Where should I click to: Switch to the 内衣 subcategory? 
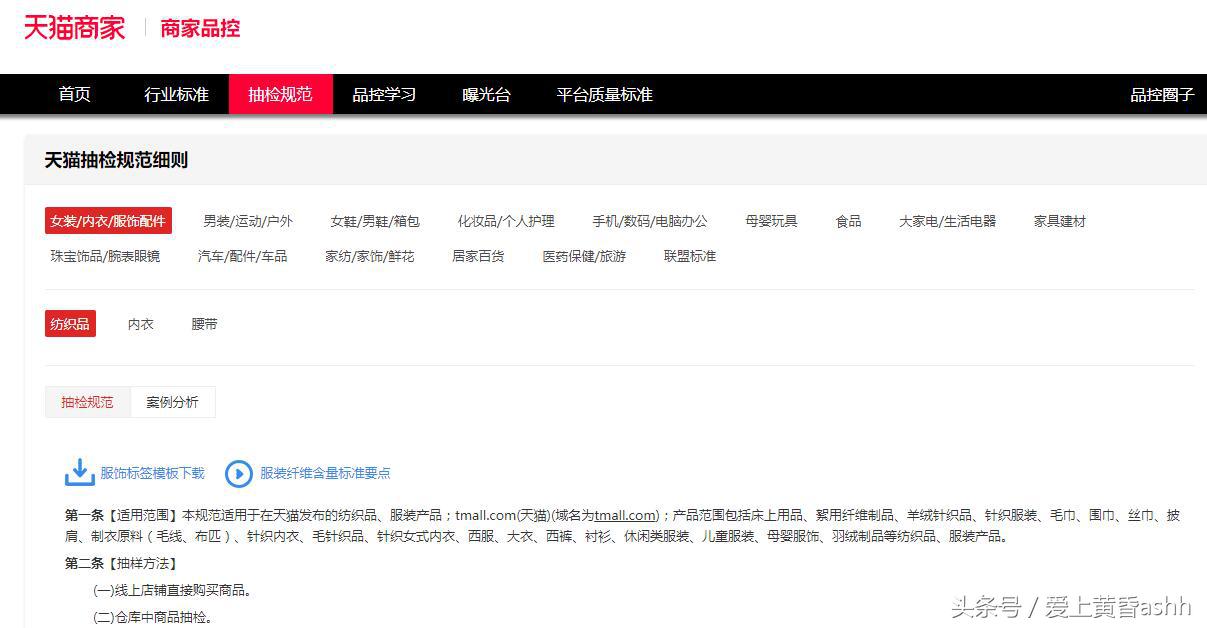pos(141,324)
